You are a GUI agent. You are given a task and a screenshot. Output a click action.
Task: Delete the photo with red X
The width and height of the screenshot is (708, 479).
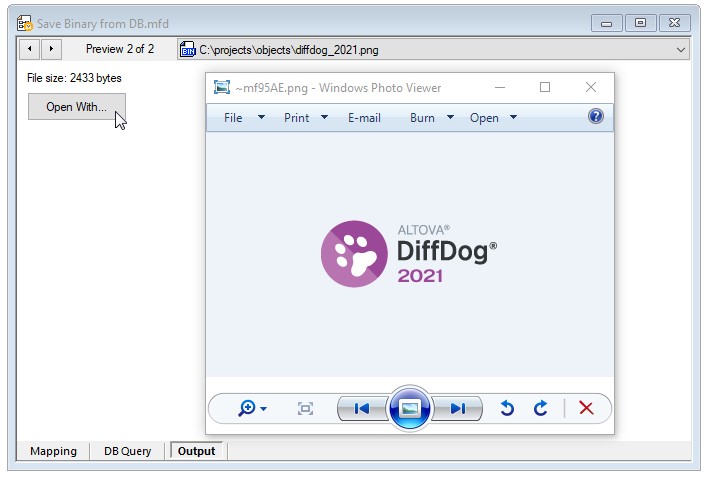(x=586, y=408)
